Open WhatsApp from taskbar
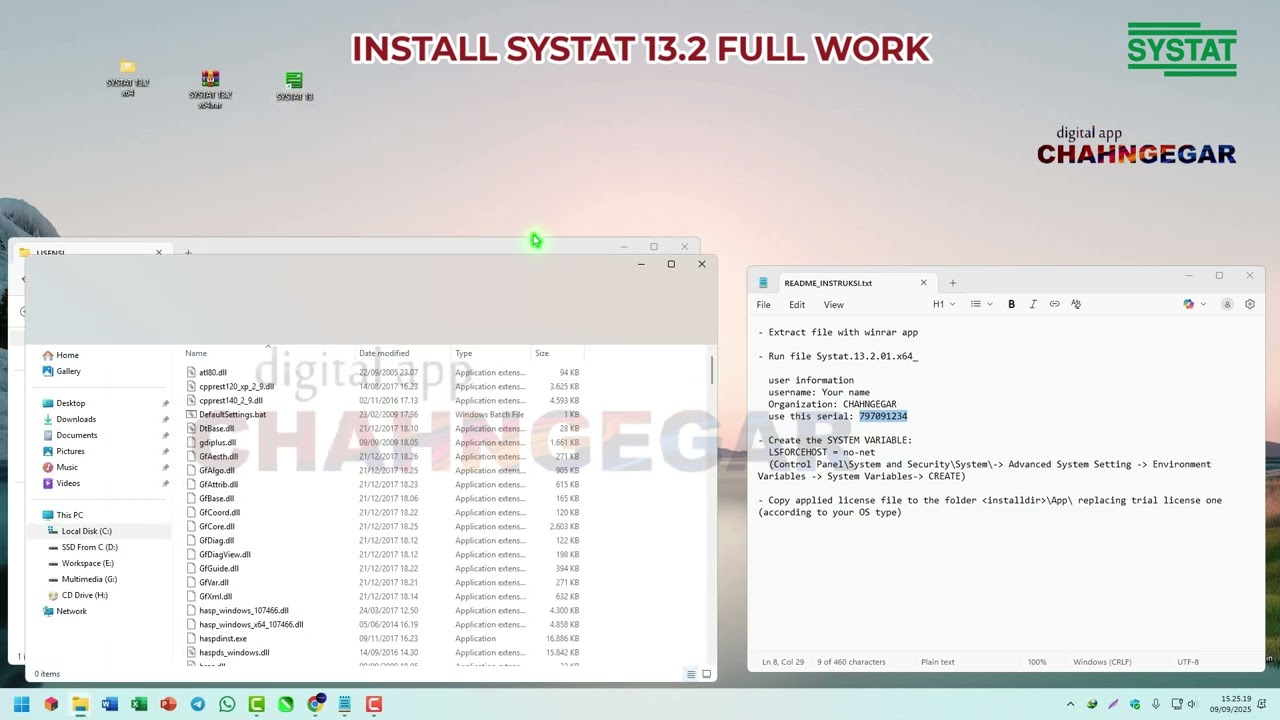 click(227, 704)
